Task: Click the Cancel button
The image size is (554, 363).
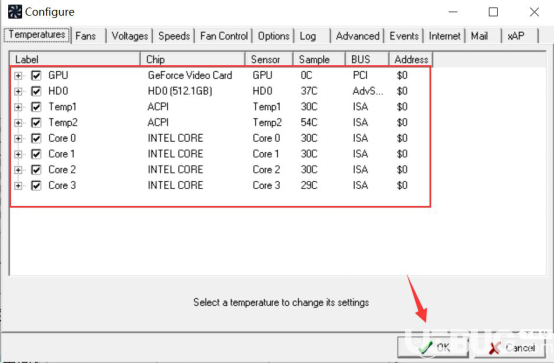Action: pyautogui.click(x=511, y=348)
